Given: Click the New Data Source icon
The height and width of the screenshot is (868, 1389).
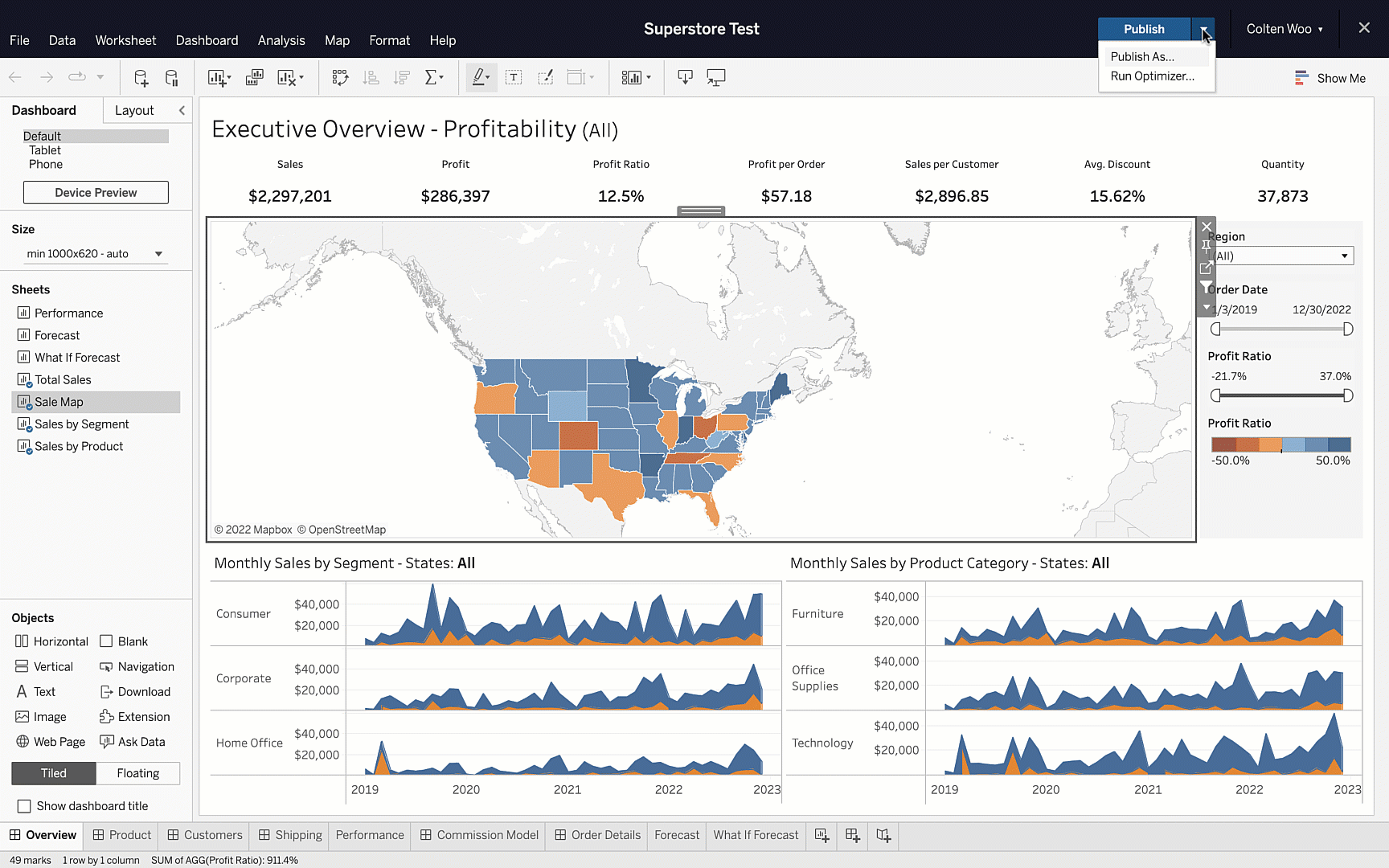Looking at the screenshot, I should pos(141,78).
